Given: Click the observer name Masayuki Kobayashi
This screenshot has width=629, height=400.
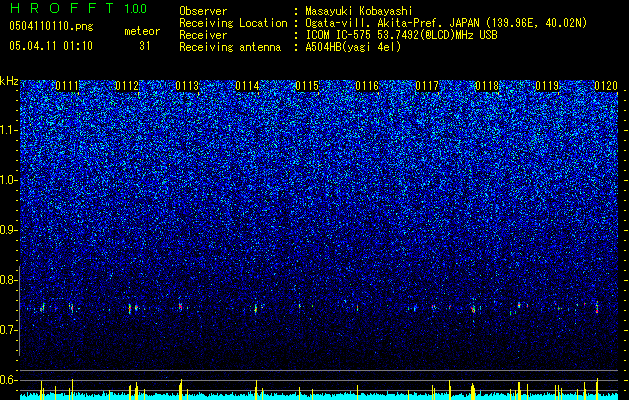Looking at the screenshot, I should point(359,11).
